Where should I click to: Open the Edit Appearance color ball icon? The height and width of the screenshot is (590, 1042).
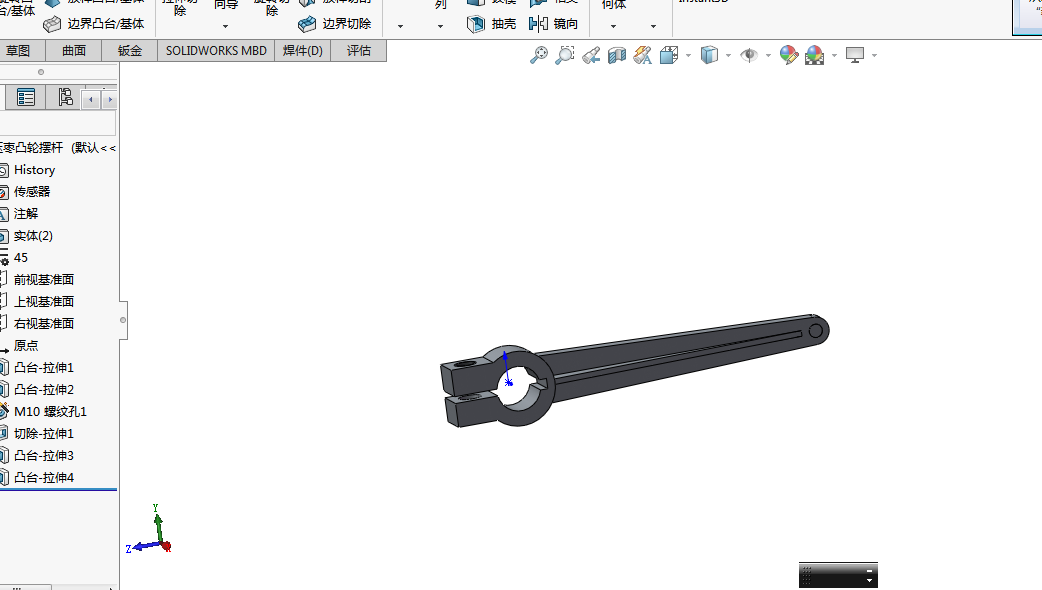pos(789,55)
